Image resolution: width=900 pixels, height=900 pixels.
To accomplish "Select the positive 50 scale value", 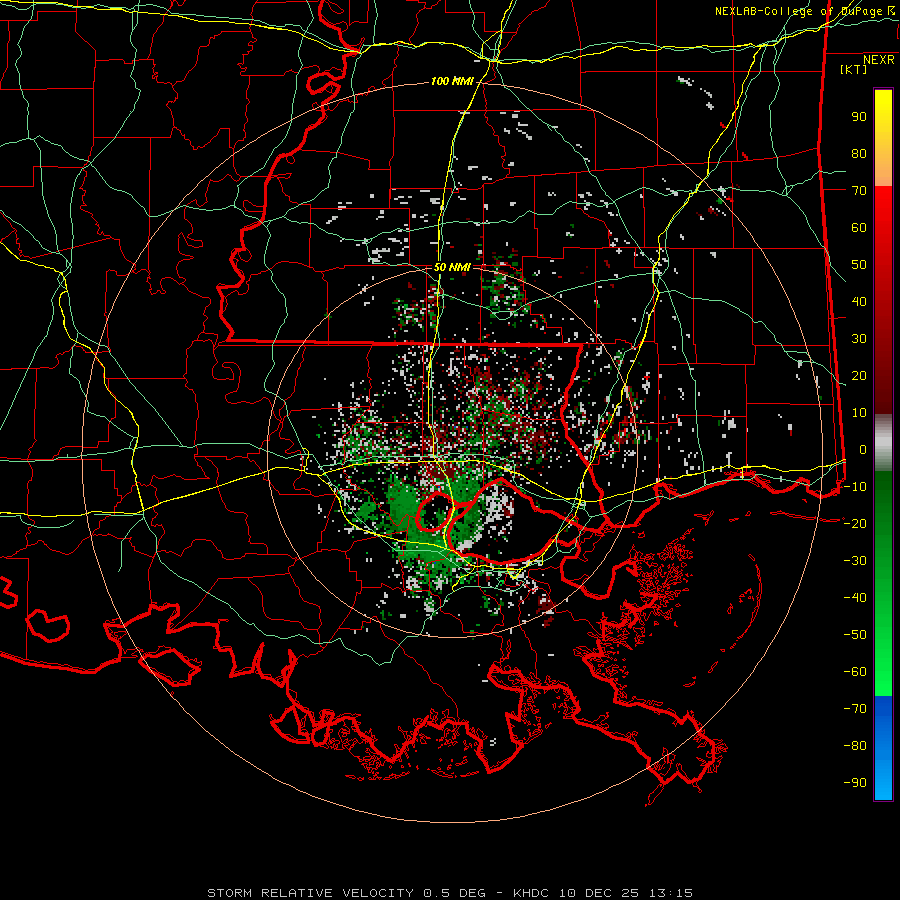I will [x=859, y=265].
